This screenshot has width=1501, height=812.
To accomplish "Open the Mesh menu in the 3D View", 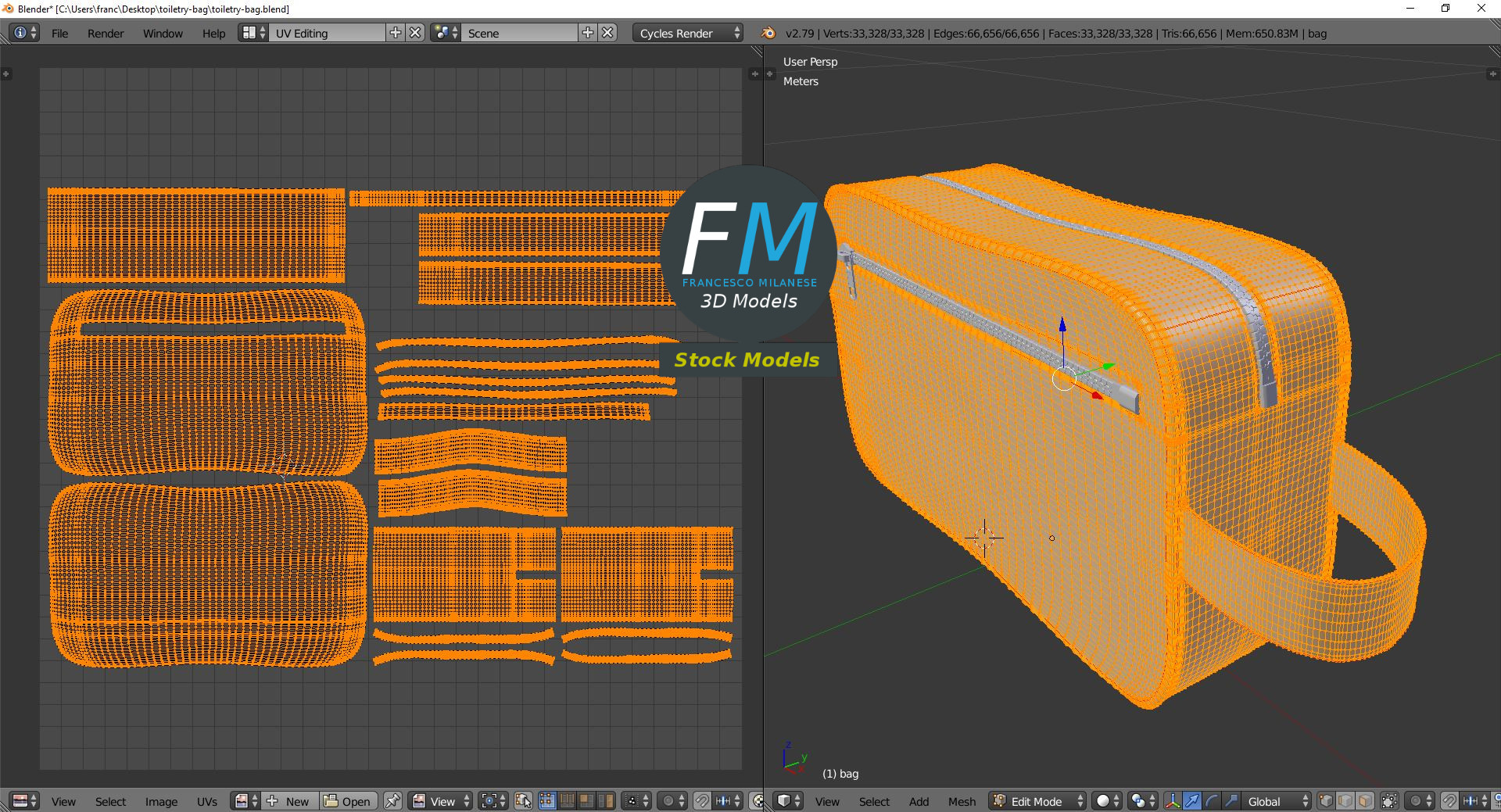I will [x=962, y=801].
